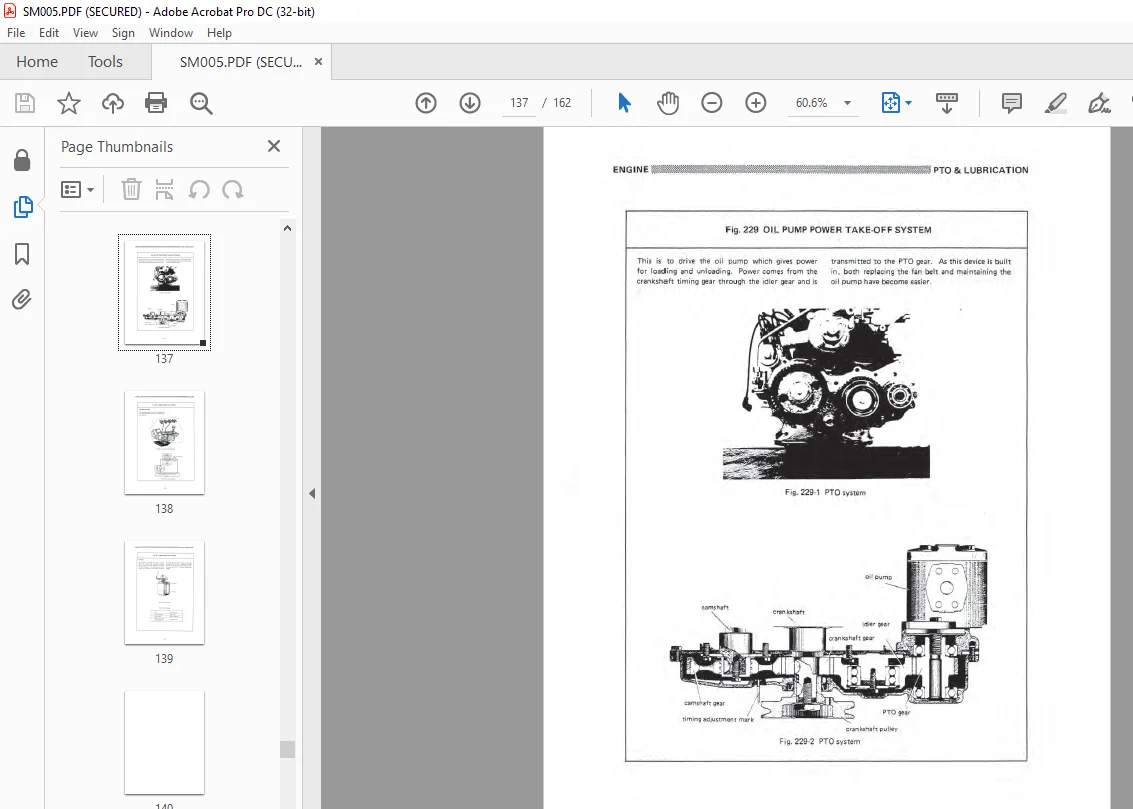This screenshot has height=809, width=1133.
Task: Select page 138 thumbnail
Action: 164,443
